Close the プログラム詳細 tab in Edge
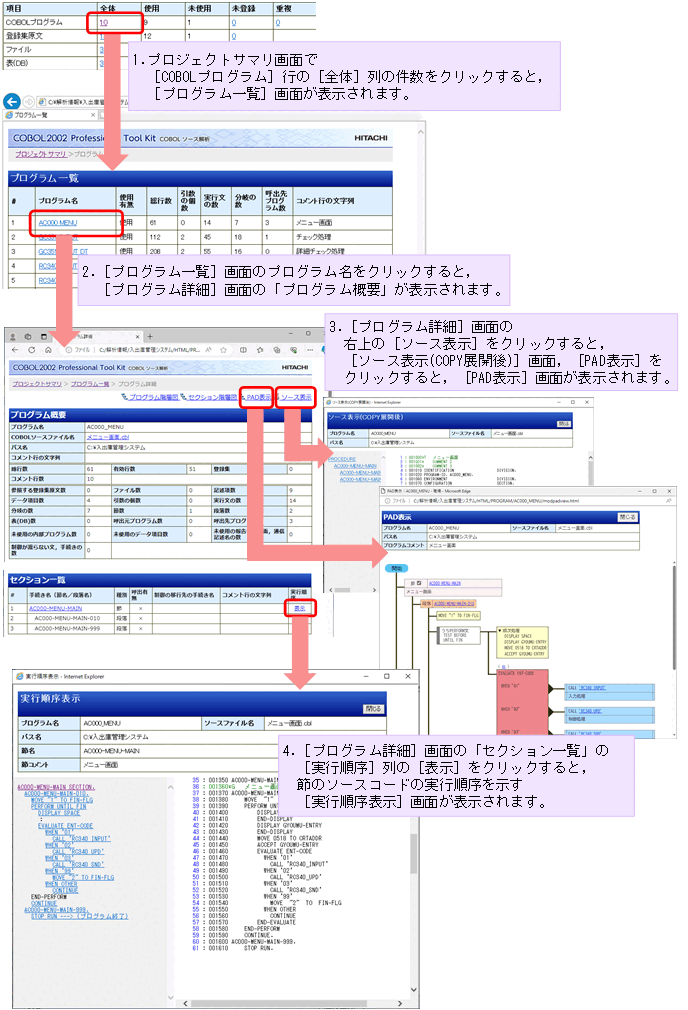688x1010 pixels. click(137, 336)
